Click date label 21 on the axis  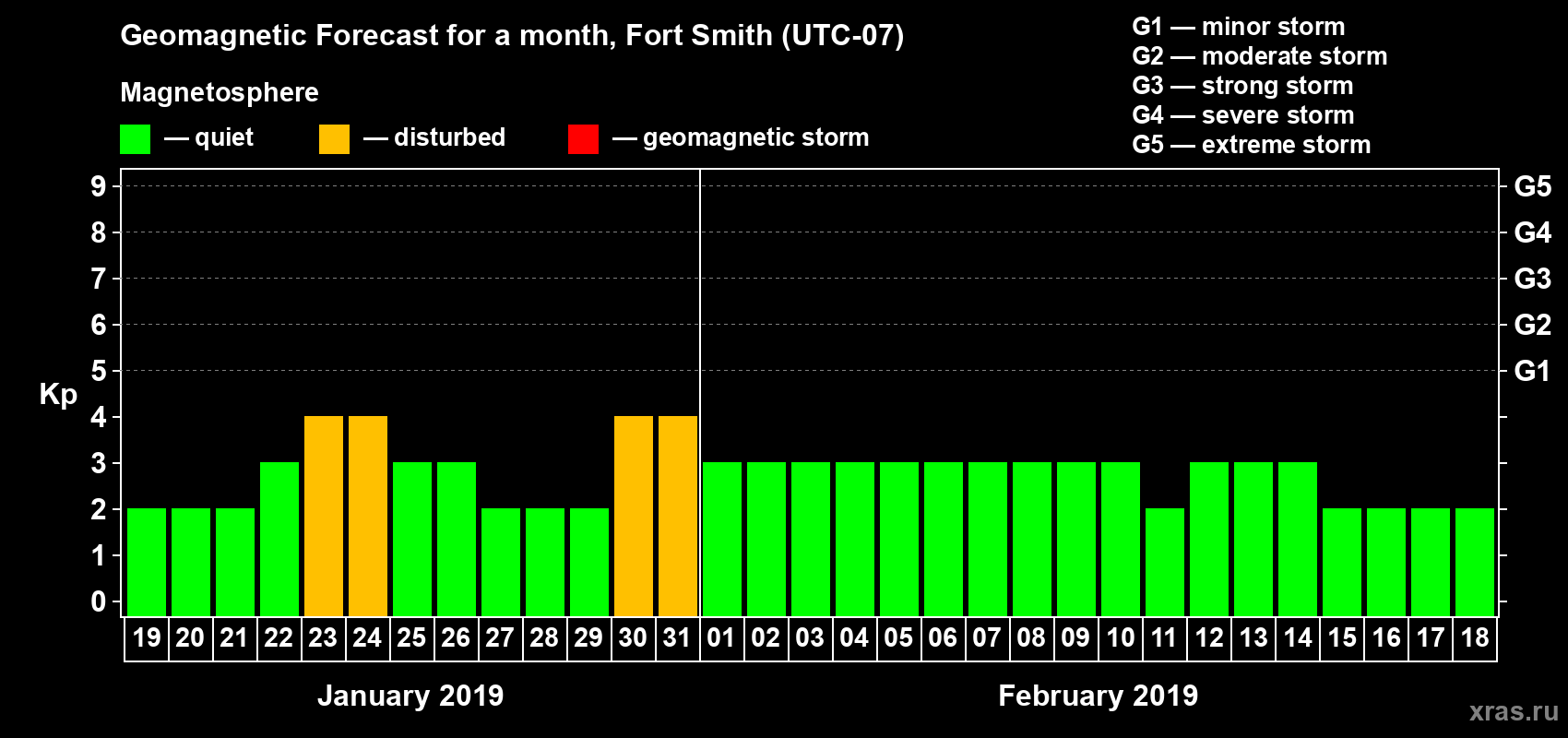click(234, 637)
